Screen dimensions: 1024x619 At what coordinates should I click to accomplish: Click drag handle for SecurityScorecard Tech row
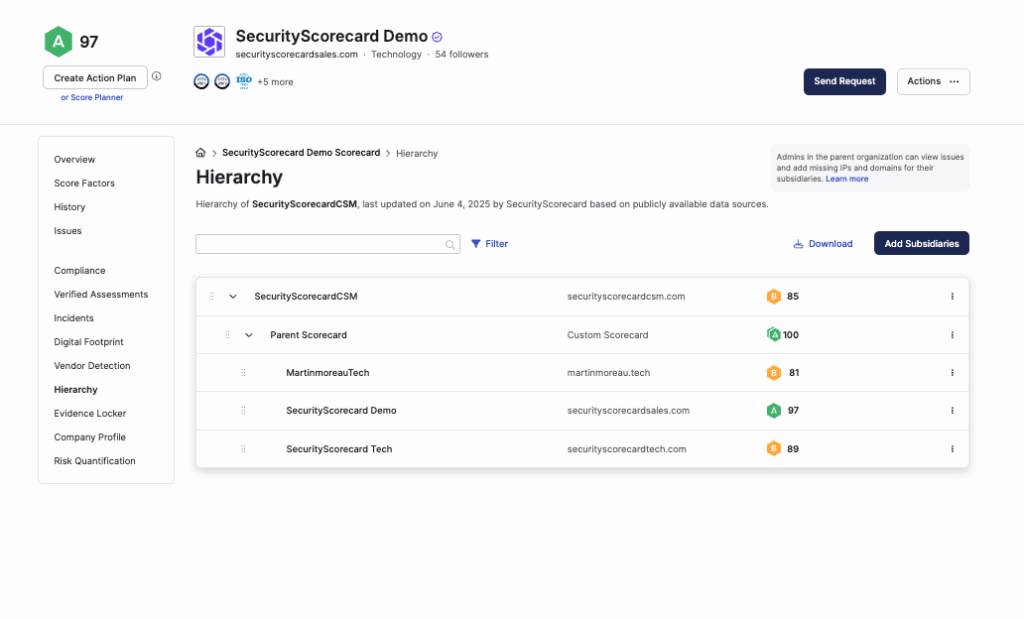(243, 449)
